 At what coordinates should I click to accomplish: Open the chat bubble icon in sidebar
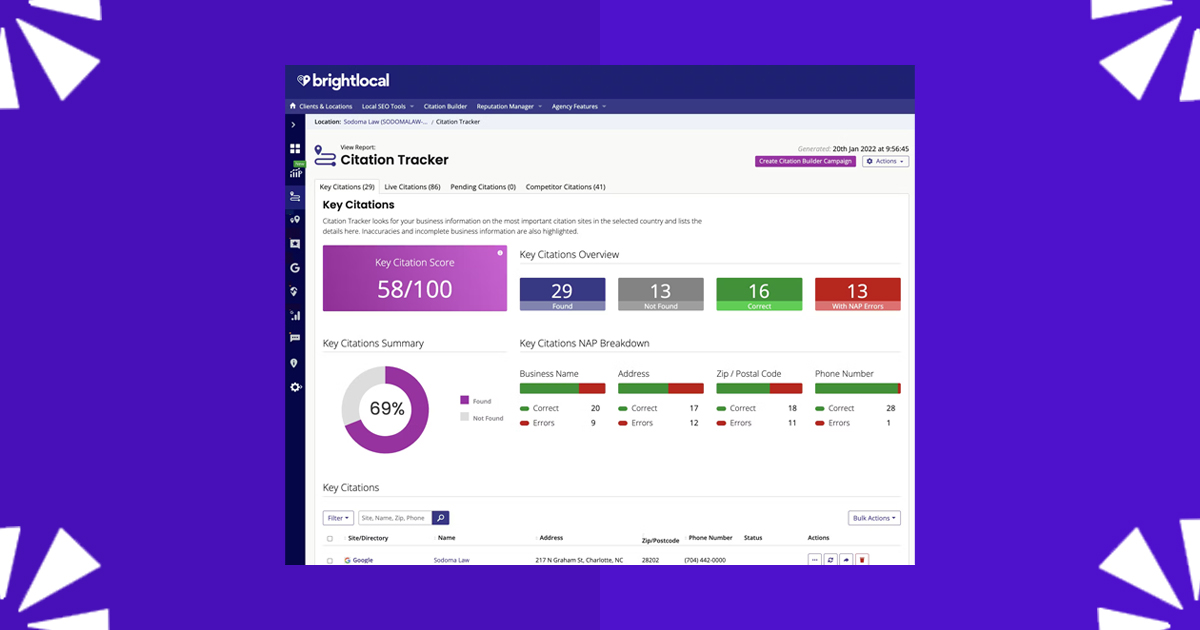[295, 338]
